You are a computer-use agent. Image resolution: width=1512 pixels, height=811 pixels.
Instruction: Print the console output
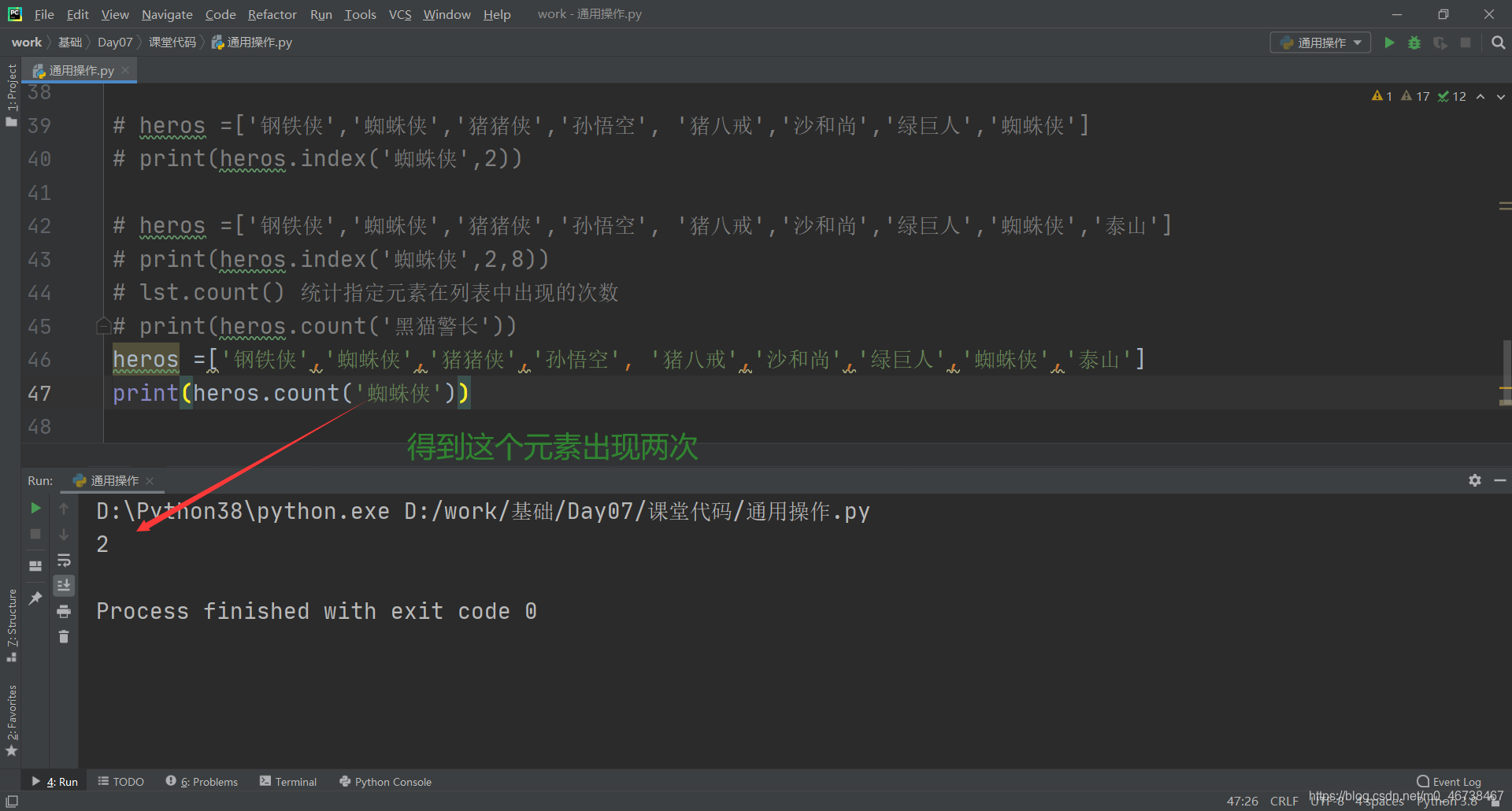64,612
